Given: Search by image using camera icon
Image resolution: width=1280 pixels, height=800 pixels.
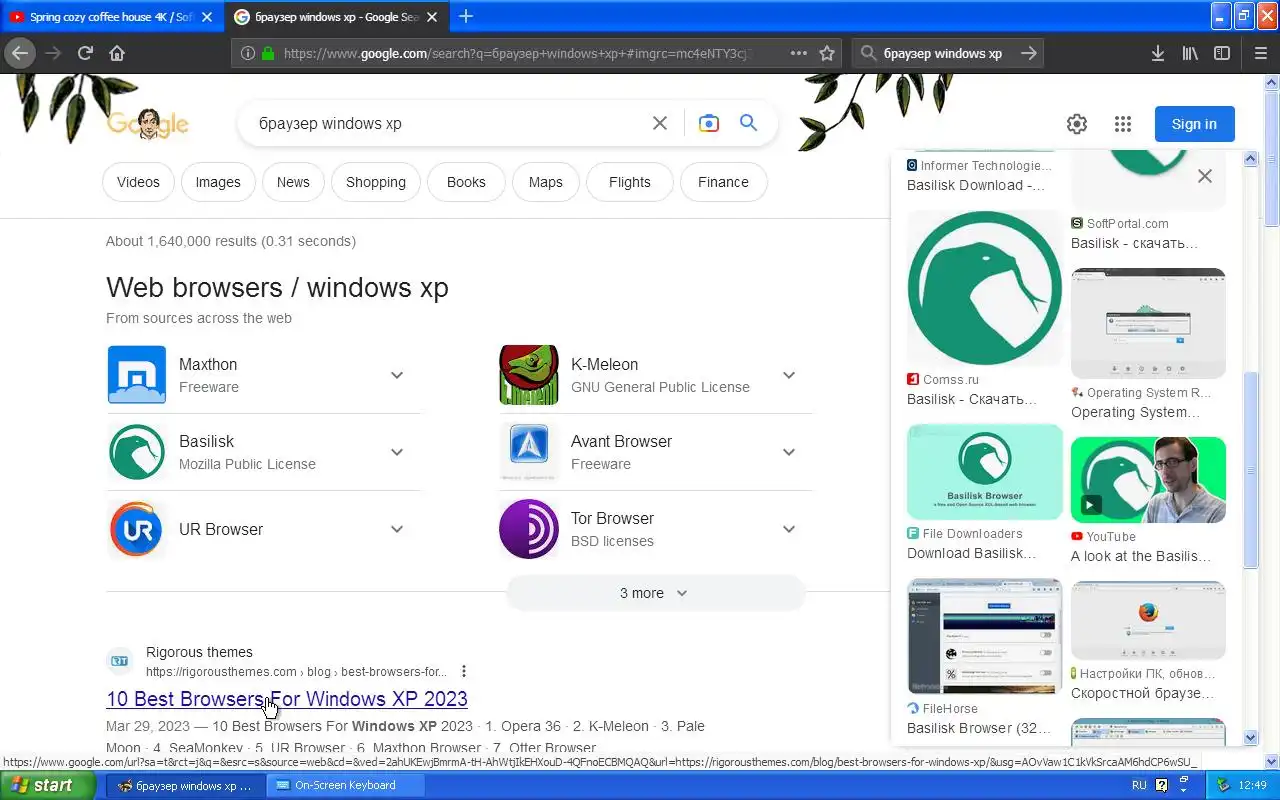Looking at the screenshot, I should coord(709,123).
